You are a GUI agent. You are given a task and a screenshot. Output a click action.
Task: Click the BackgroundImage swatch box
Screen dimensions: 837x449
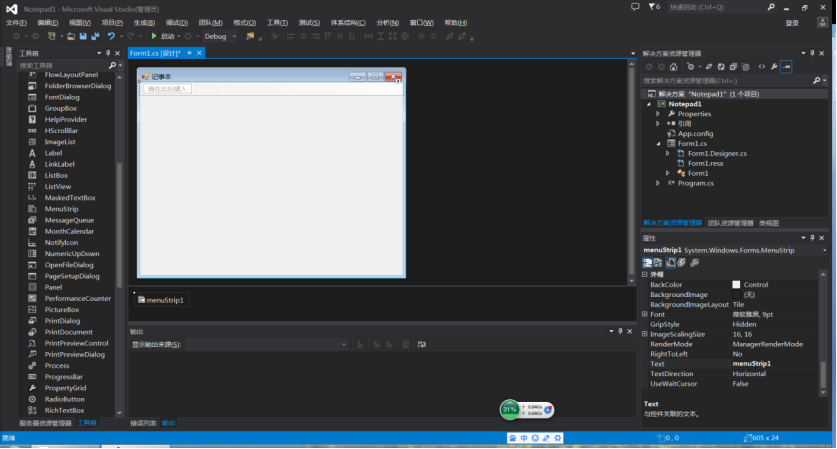pyautogui.click(x=736, y=295)
